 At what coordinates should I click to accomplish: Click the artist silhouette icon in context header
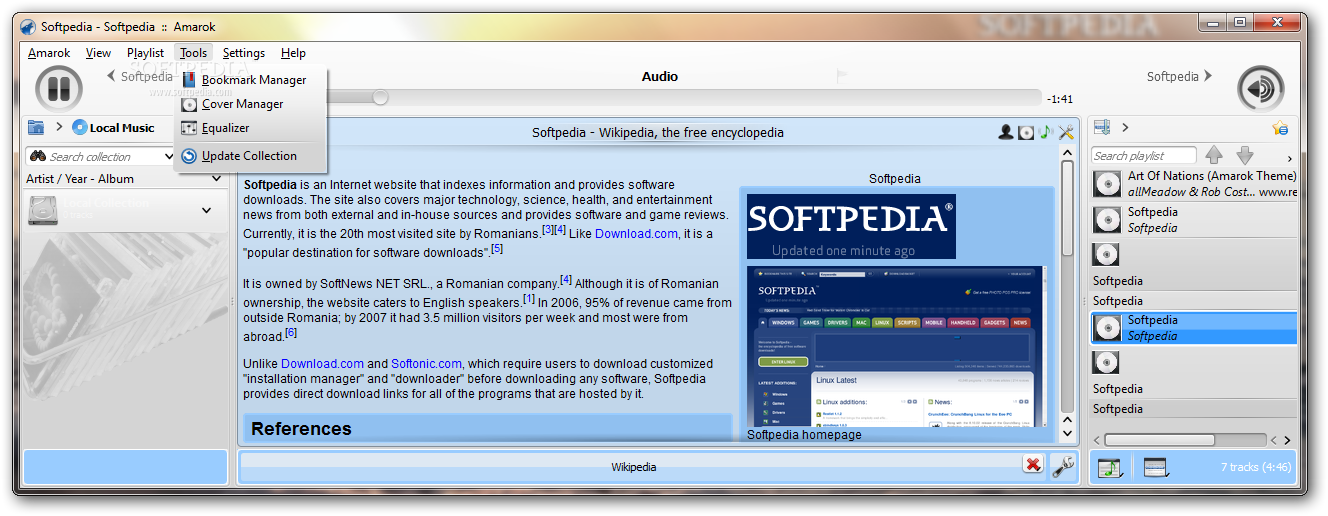pos(1006,132)
